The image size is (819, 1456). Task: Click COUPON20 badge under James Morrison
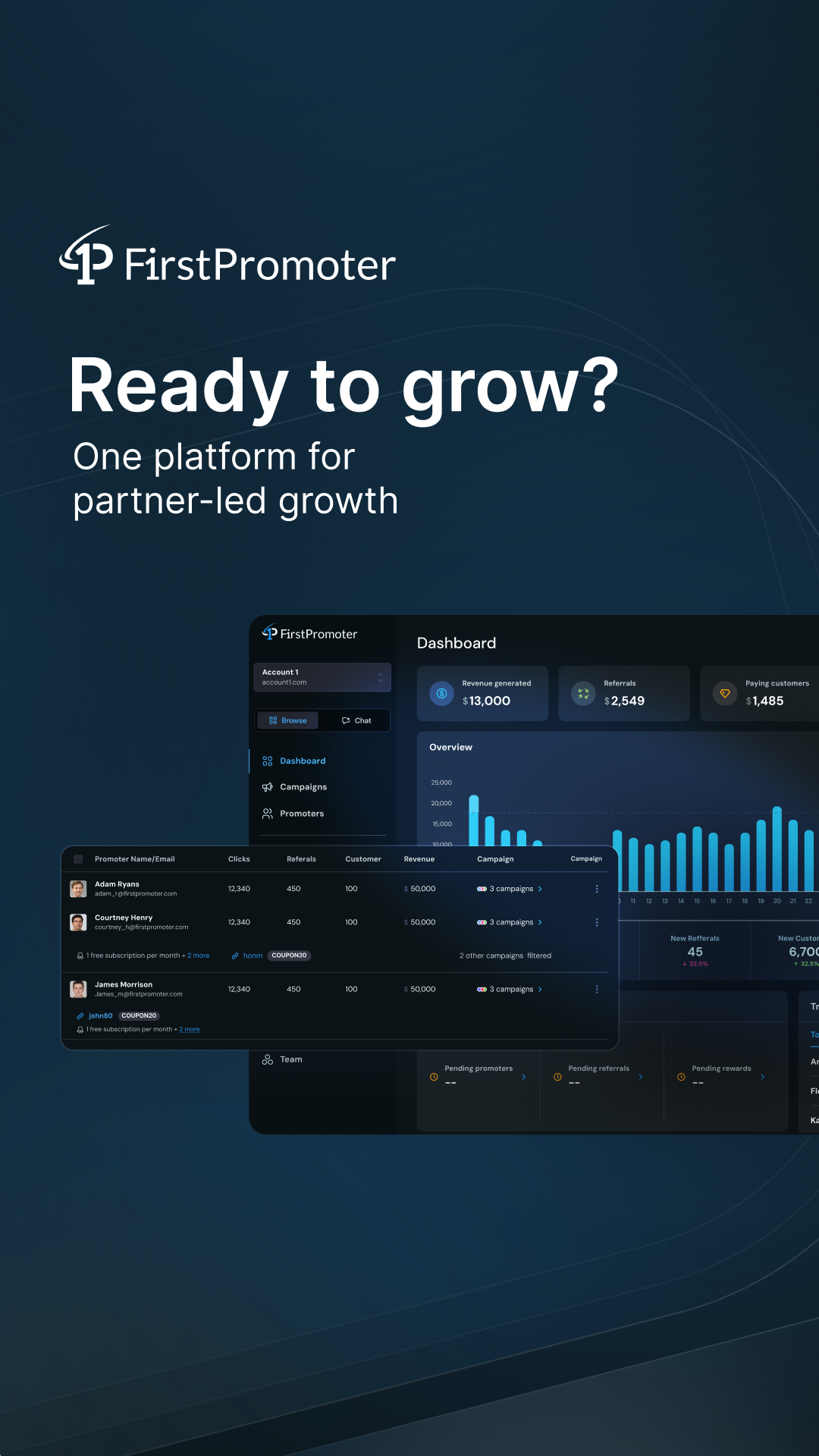tap(139, 1015)
